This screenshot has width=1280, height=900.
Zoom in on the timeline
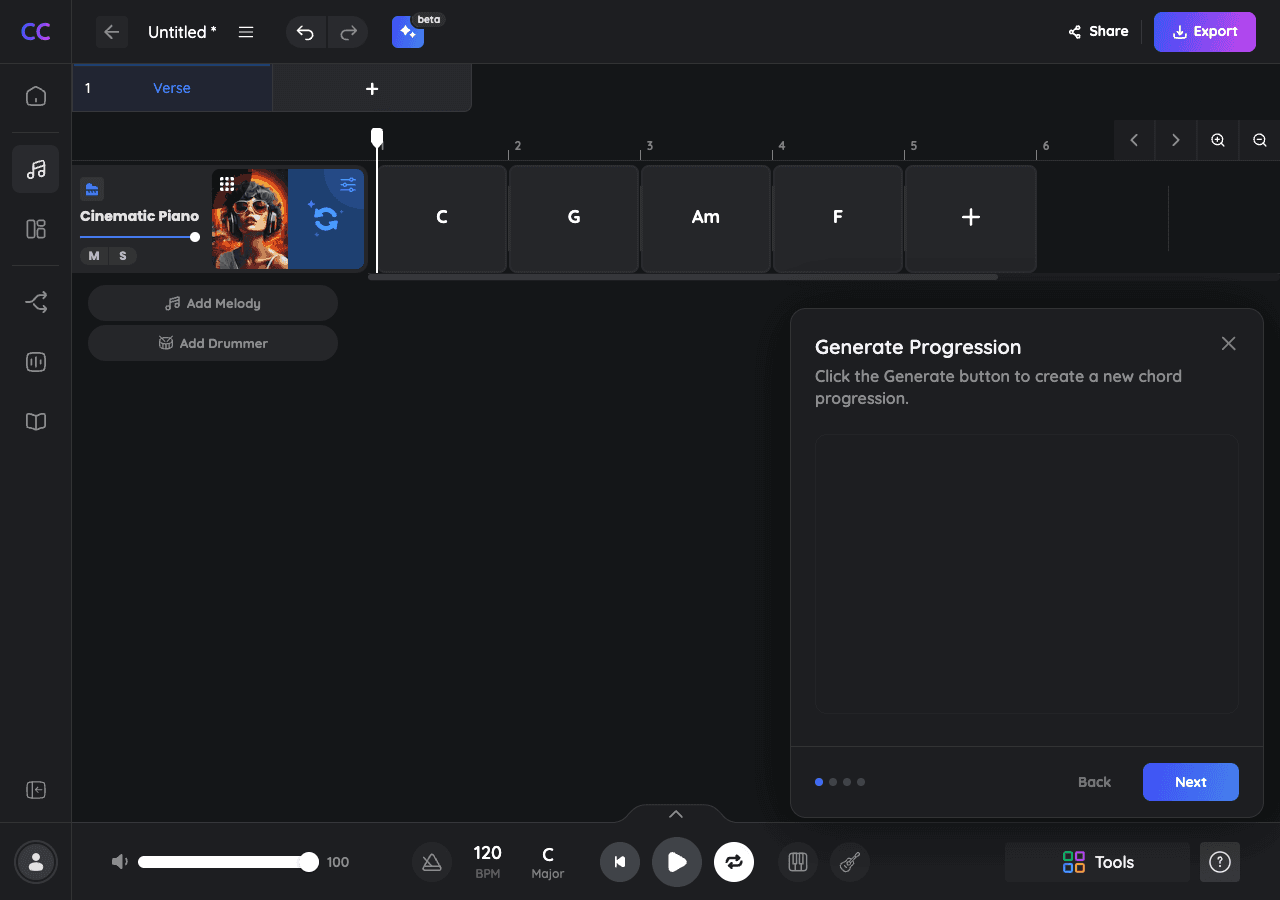[1218, 140]
